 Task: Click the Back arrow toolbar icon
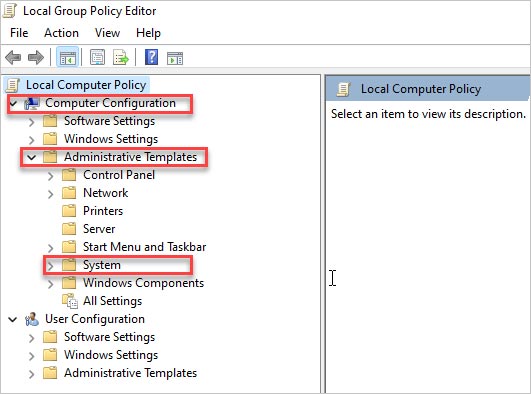(13, 58)
